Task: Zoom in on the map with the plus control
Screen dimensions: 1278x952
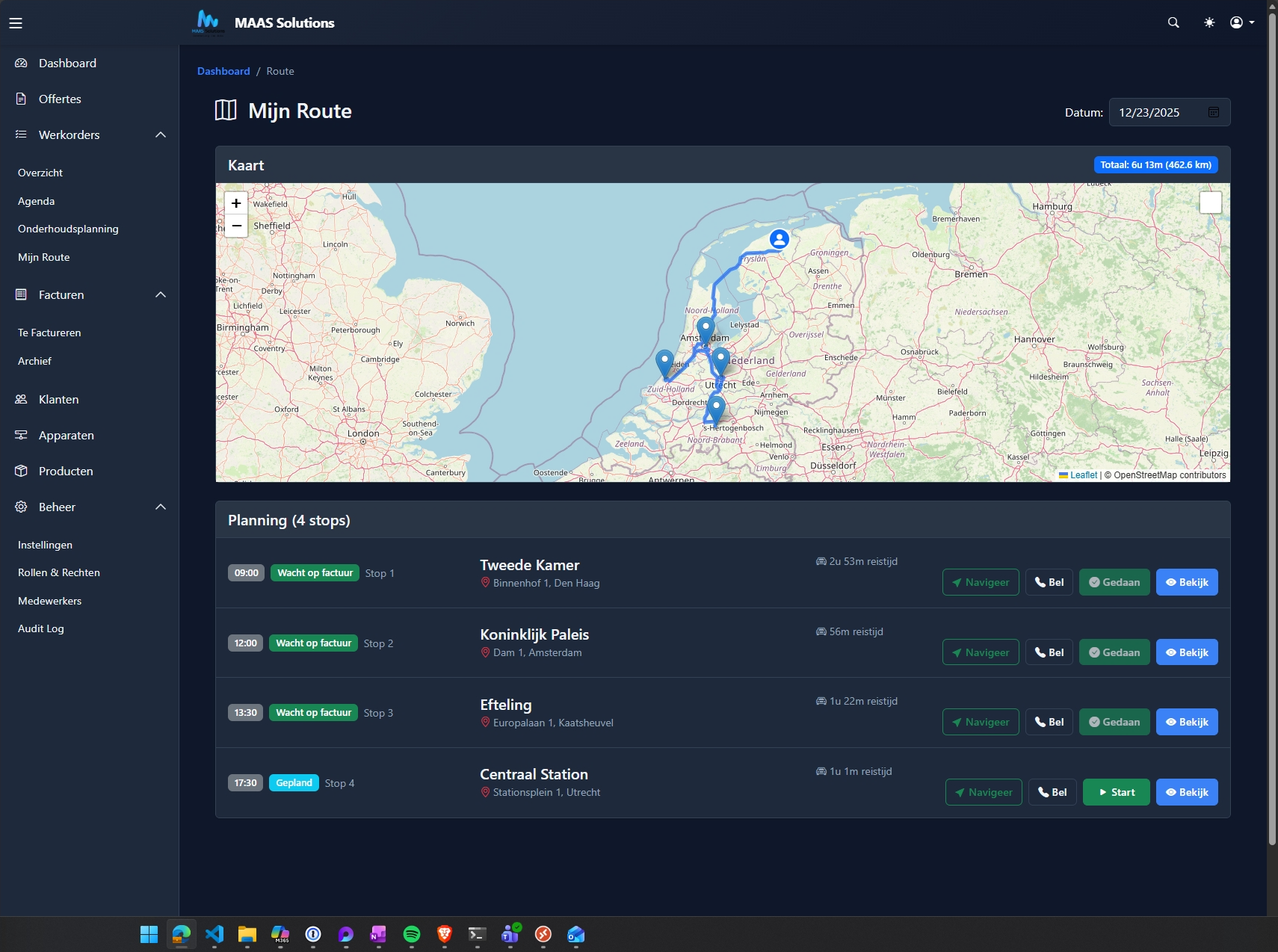Action: (235, 203)
